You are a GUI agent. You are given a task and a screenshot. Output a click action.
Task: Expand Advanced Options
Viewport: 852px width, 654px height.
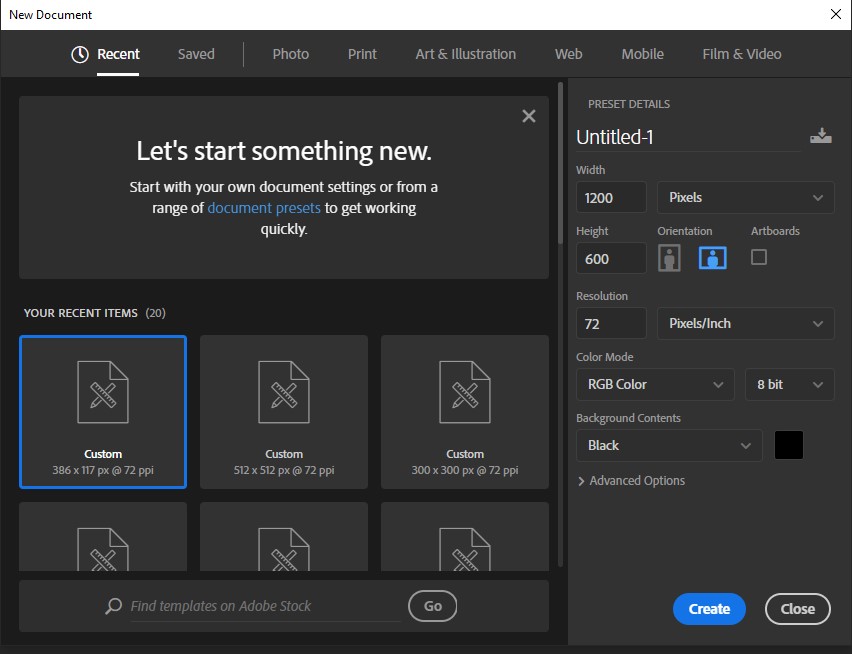tap(631, 481)
